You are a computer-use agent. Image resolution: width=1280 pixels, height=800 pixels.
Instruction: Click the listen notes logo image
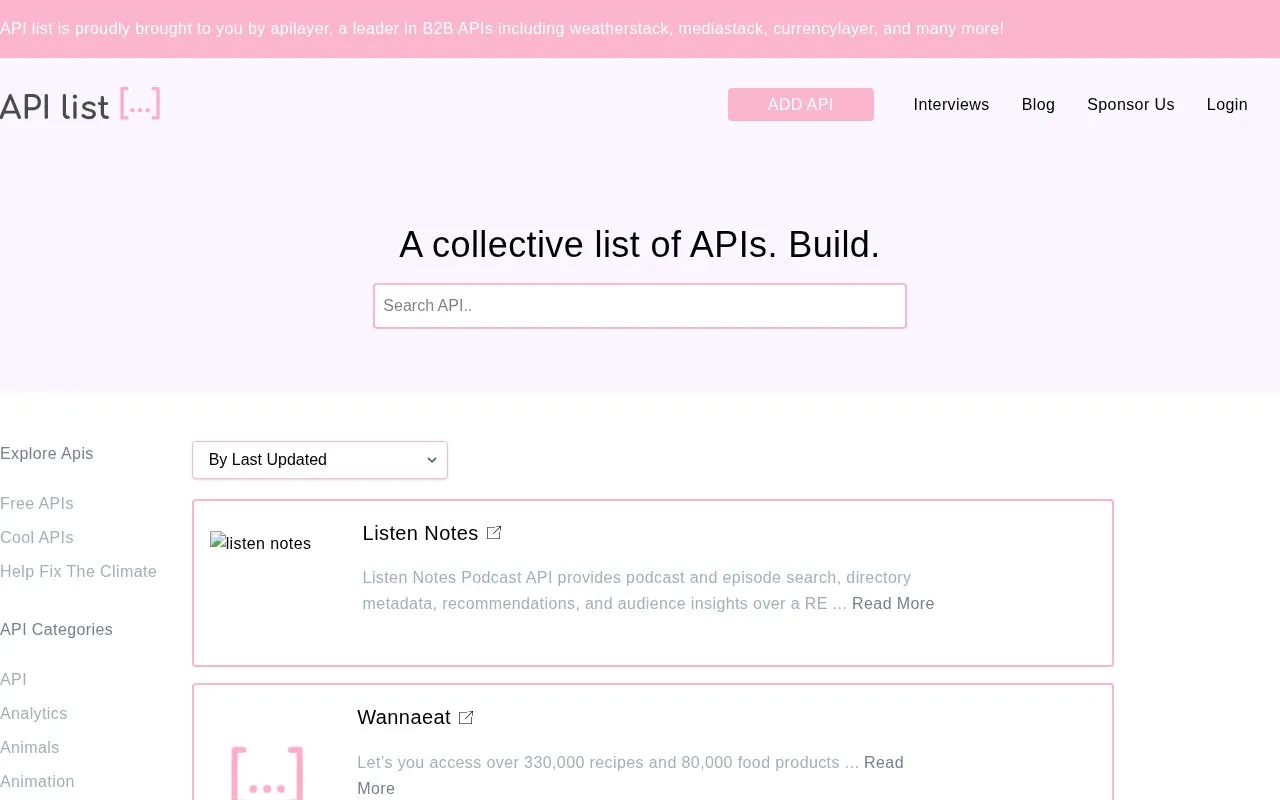coord(261,543)
